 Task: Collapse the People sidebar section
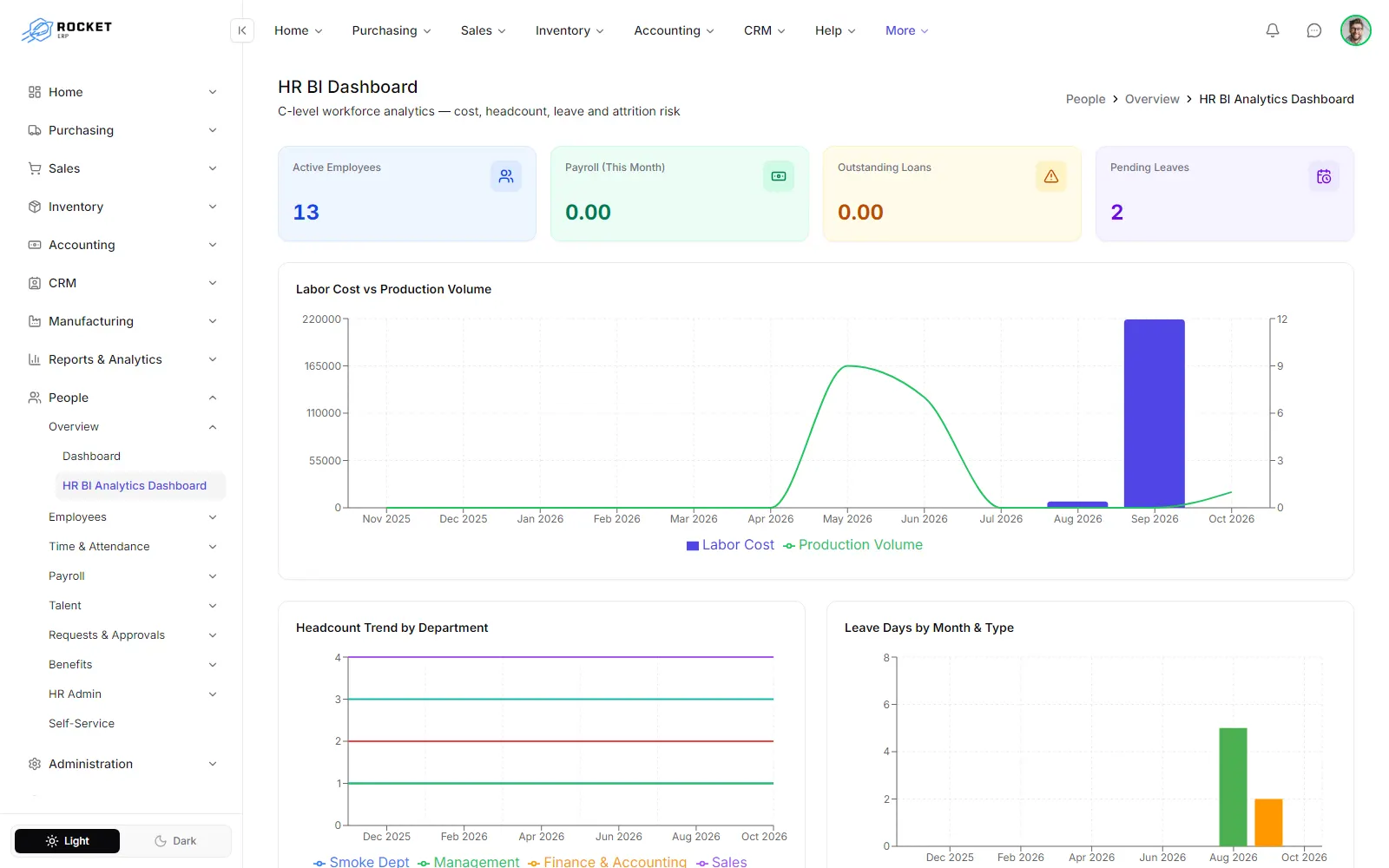pyautogui.click(x=122, y=398)
